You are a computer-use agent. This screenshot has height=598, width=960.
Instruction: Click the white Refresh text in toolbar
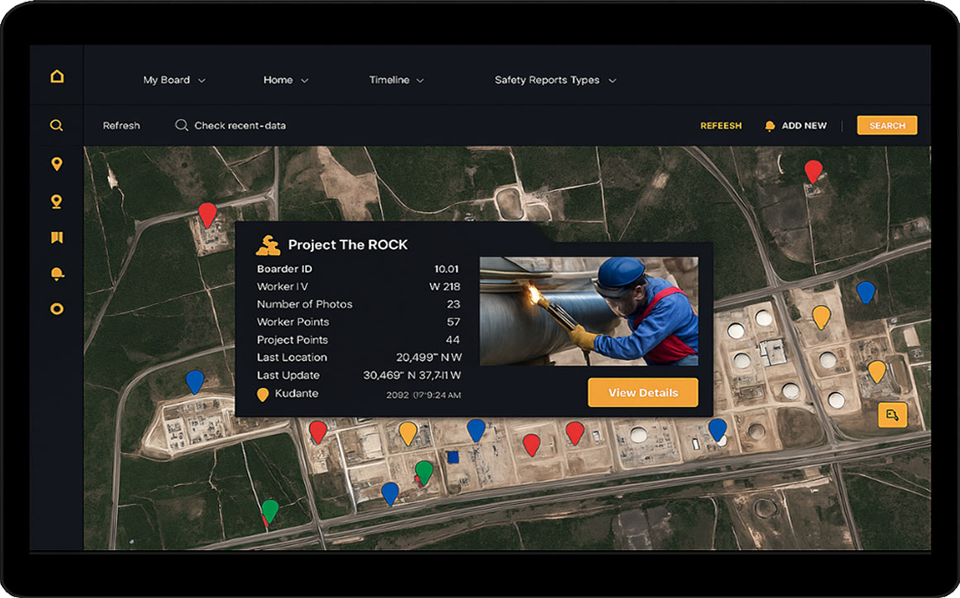point(121,126)
